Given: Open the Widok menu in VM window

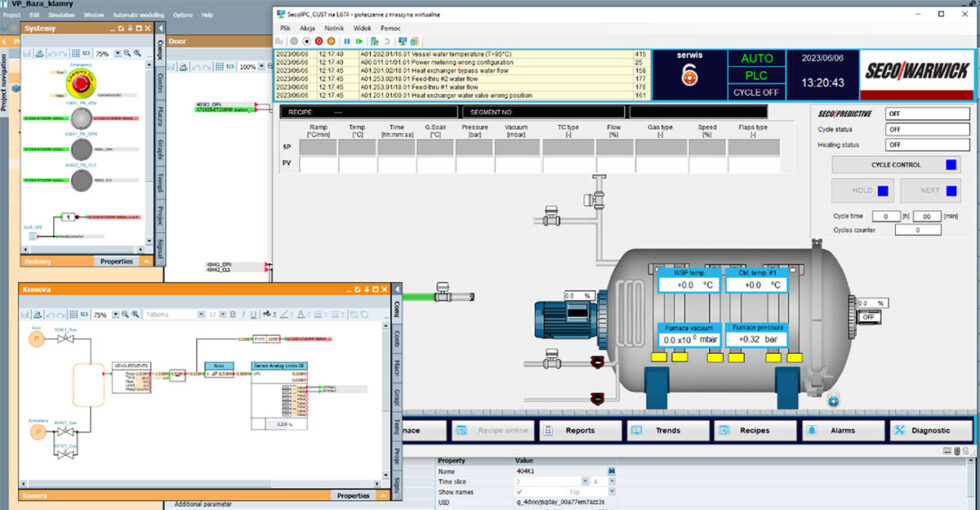Looking at the screenshot, I should coord(362,28).
